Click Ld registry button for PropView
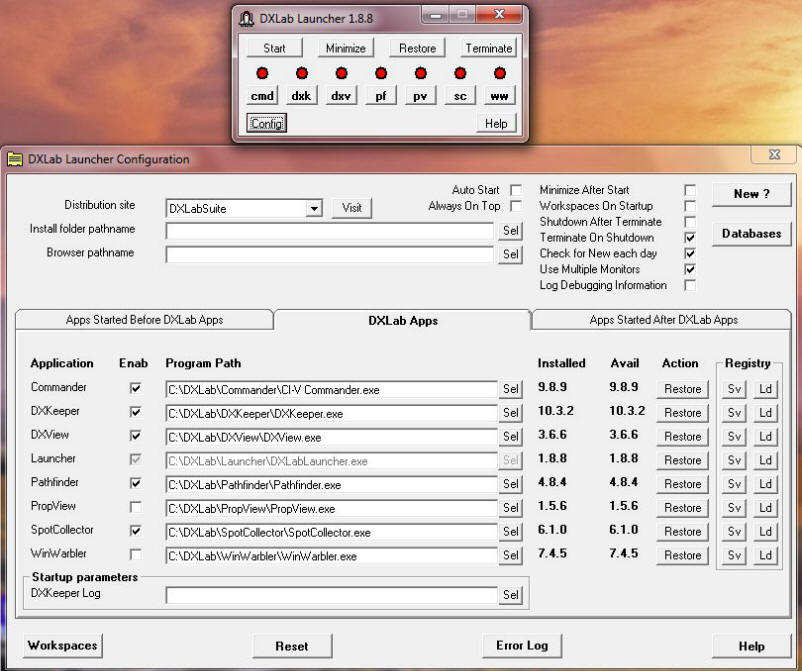Viewport: 802px width, 671px height. (x=766, y=508)
